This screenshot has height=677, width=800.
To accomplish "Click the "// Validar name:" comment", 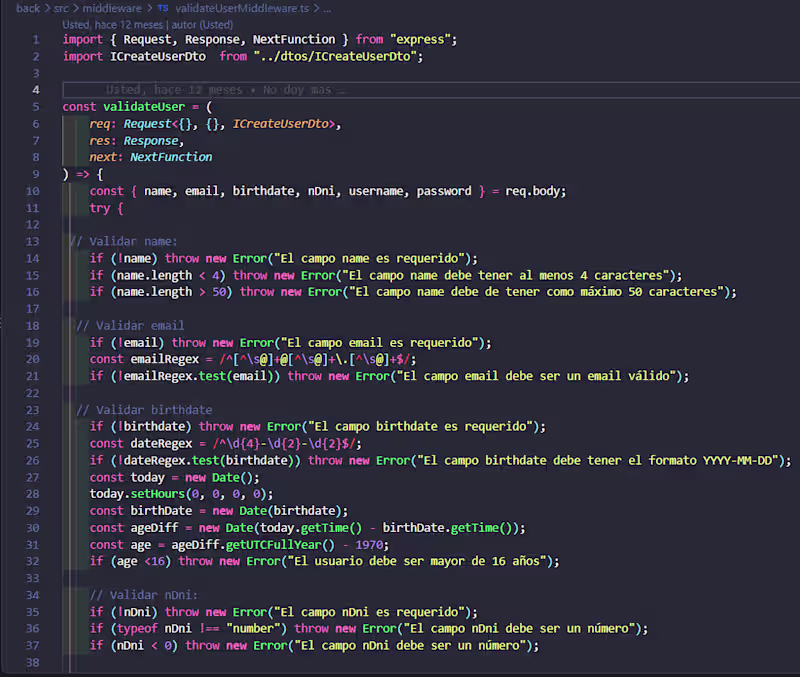I will [123, 241].
